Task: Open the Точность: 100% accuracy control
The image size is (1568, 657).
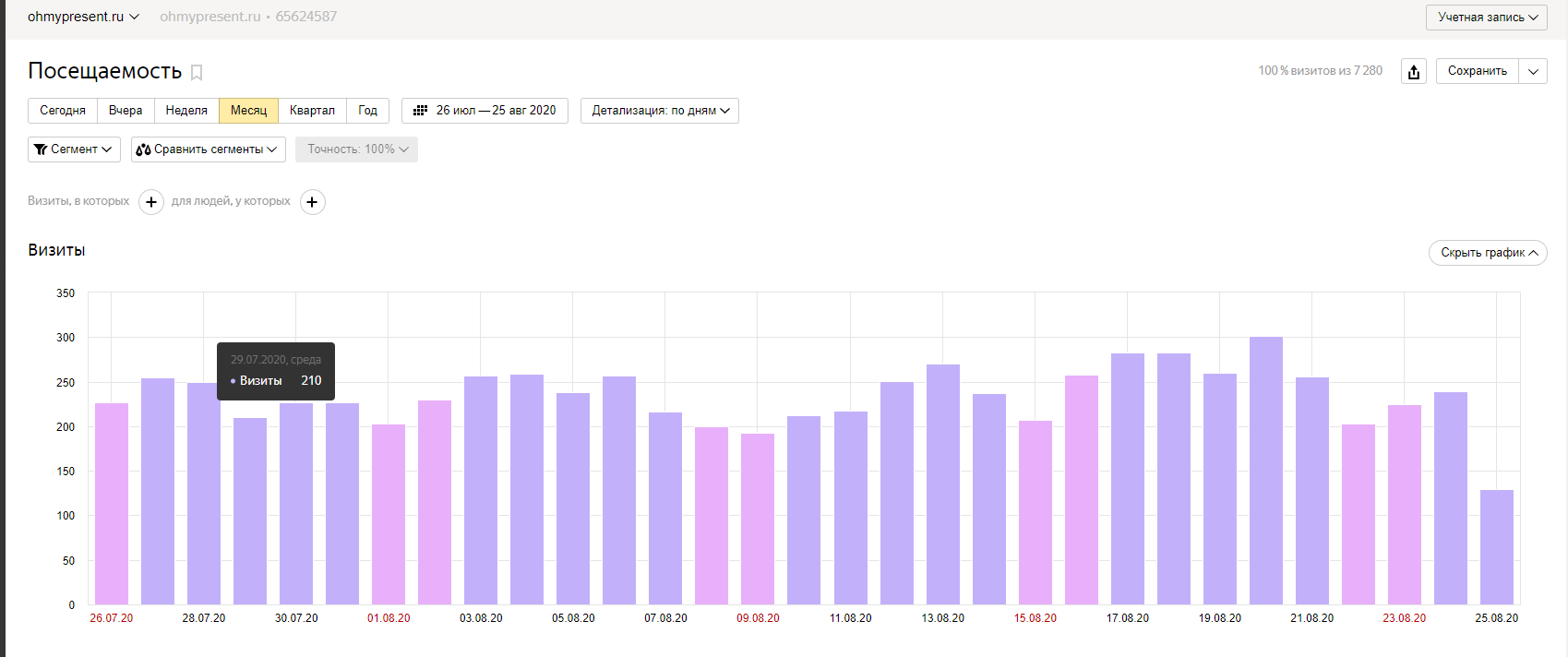Action: point(356,149)
